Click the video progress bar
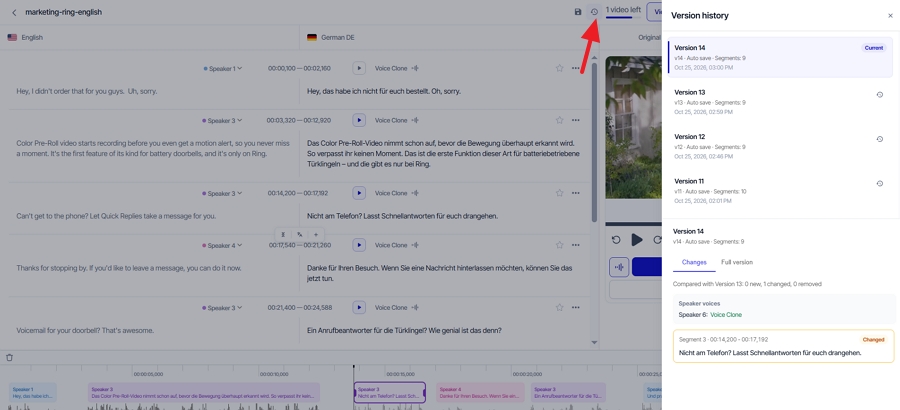This screenshot has width=900, height=410. (x=634, y=224)
